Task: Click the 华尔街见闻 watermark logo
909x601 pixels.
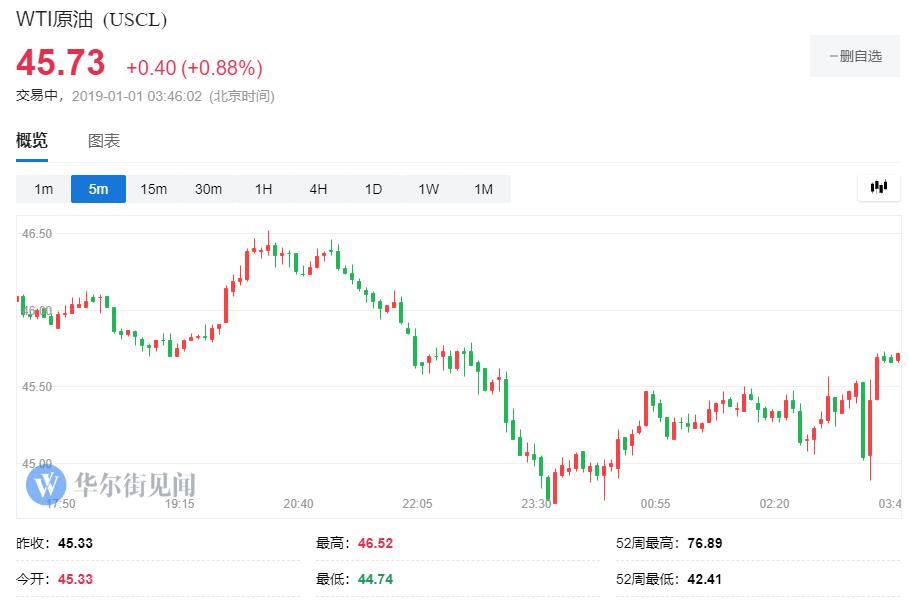Action: coord(111,485)
